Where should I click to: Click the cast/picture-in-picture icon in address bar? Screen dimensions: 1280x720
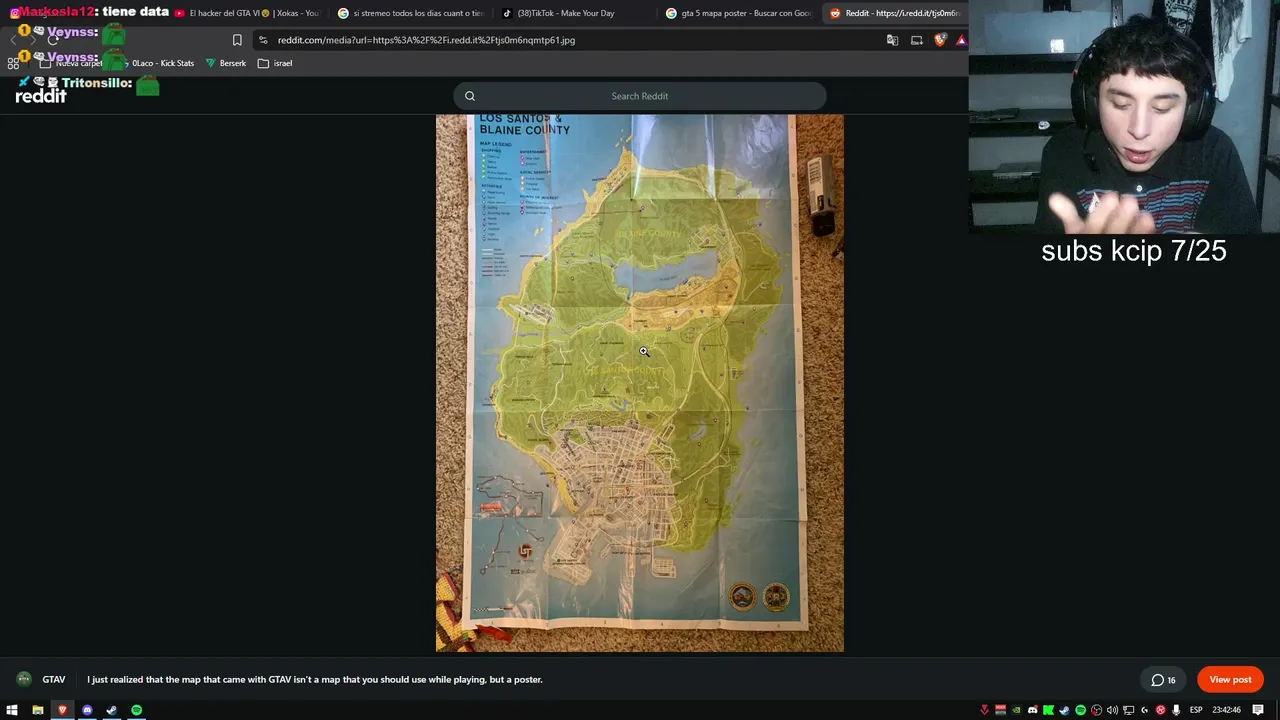coord(916,40)
